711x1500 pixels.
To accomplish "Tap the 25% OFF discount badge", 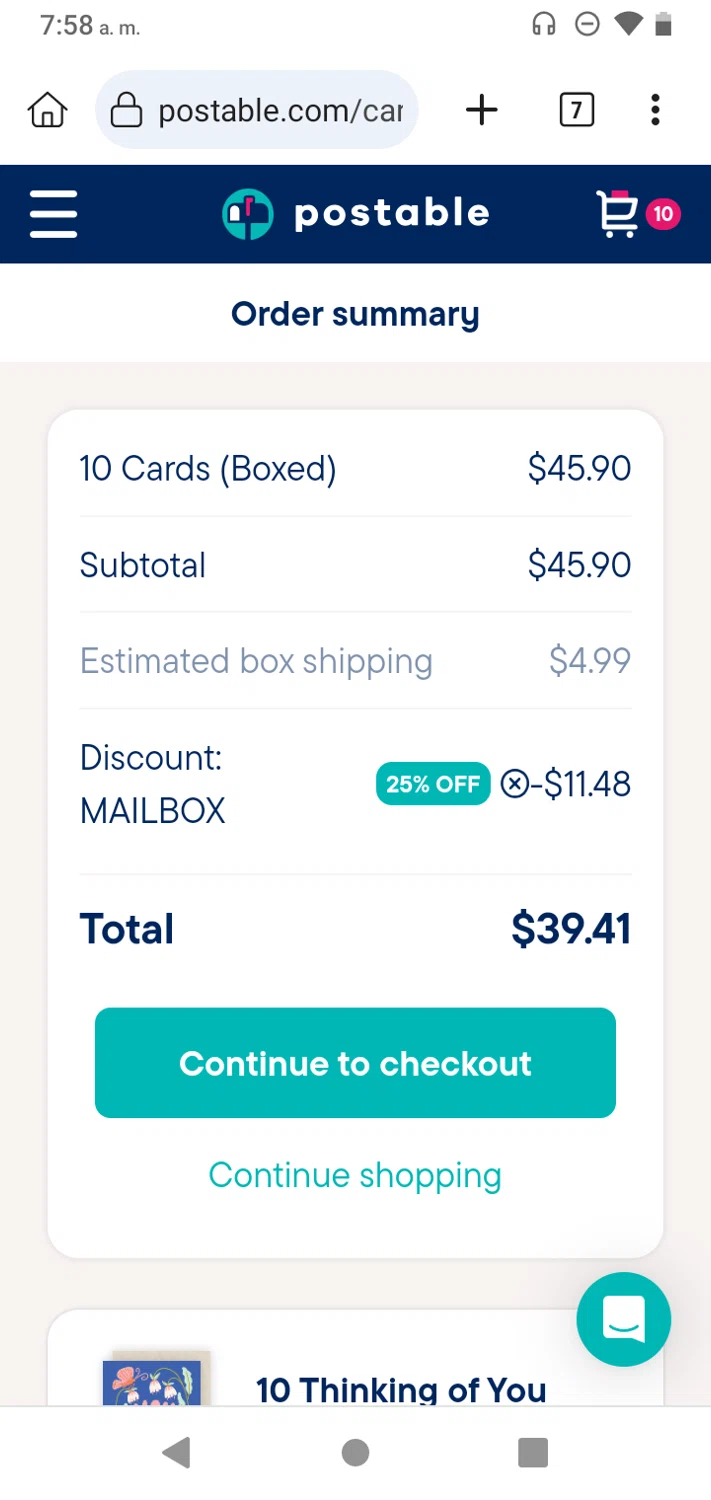I will point(433,784).
